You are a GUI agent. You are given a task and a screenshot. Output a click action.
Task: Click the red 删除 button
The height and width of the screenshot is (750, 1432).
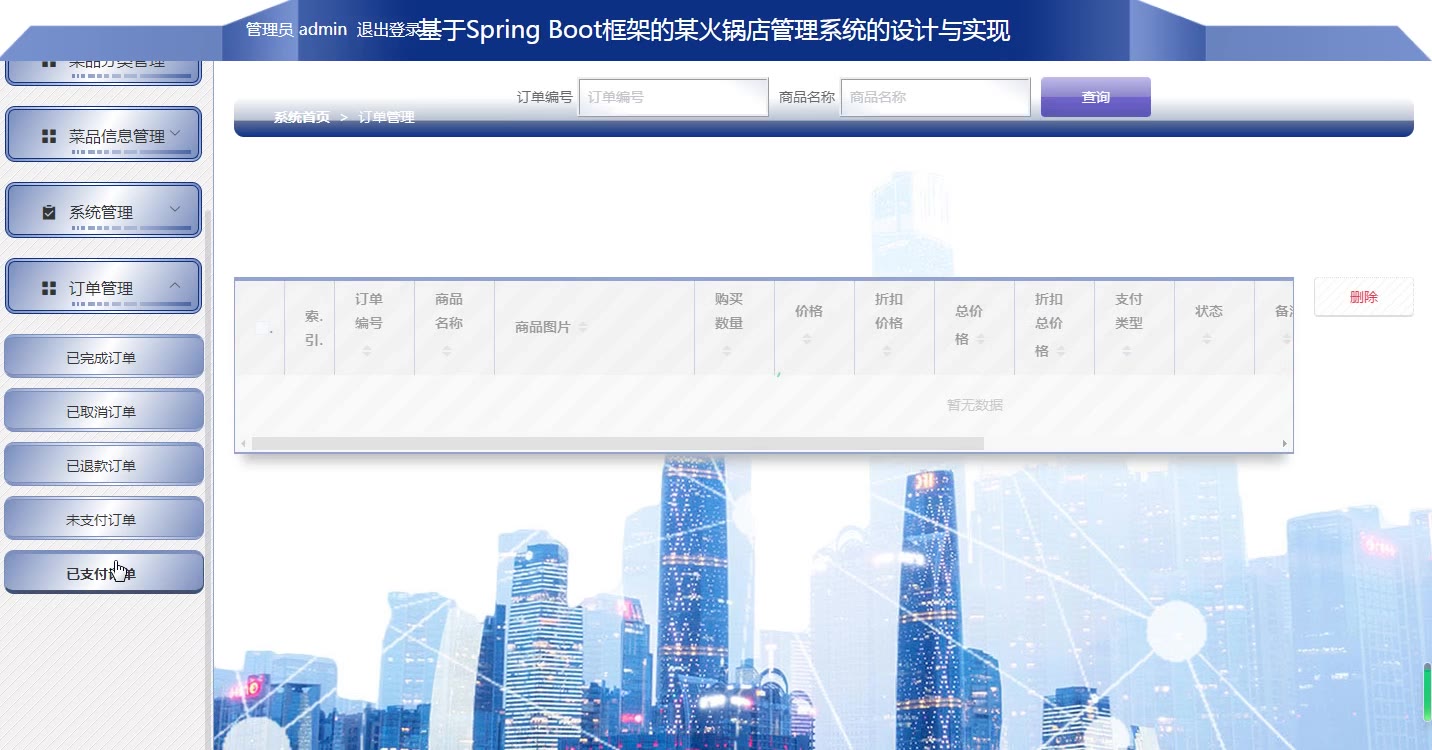[x=1364, y=297]
